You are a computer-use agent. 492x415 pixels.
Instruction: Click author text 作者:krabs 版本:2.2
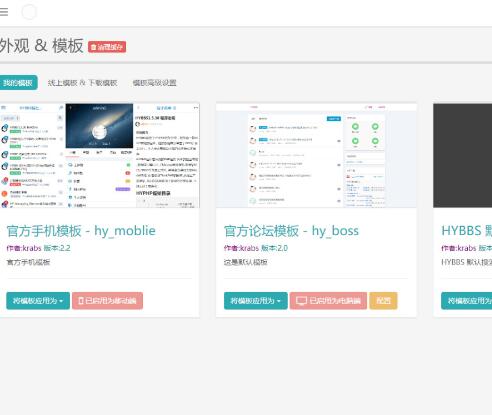coord(38,248)
